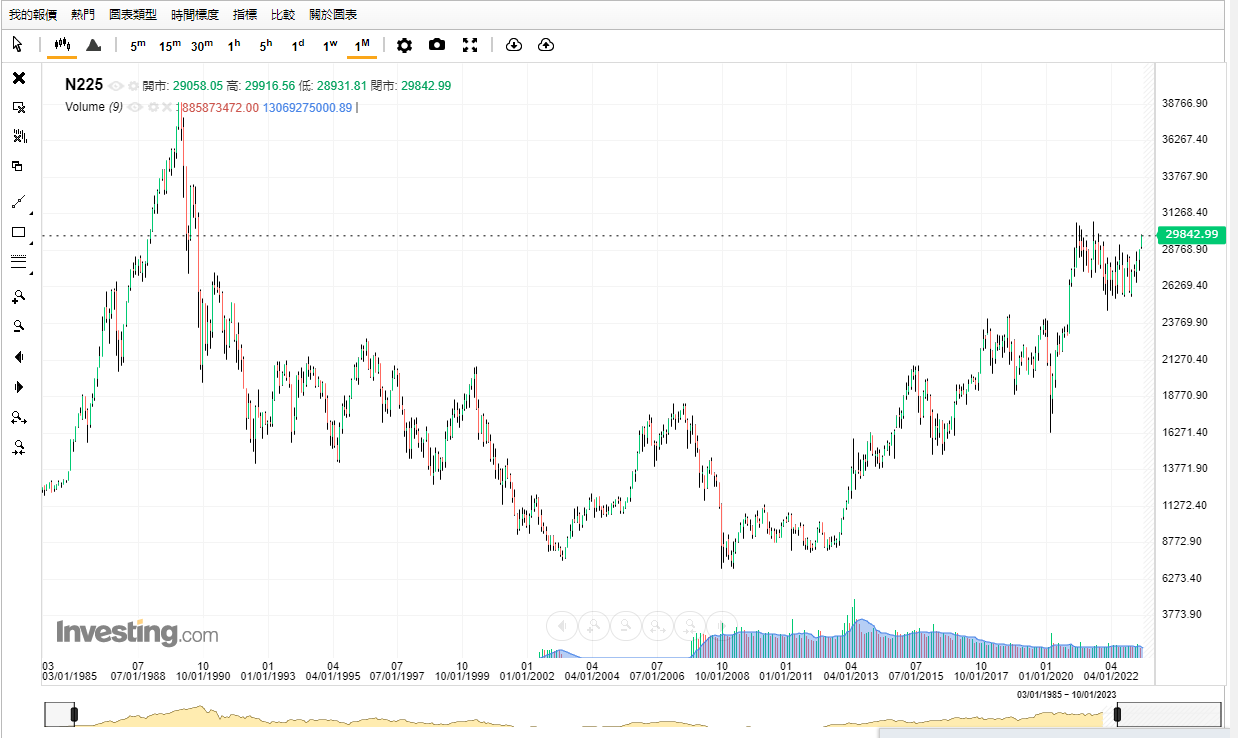
Task: Click the 38766.90 price axis label
Action: [1186, 103]
